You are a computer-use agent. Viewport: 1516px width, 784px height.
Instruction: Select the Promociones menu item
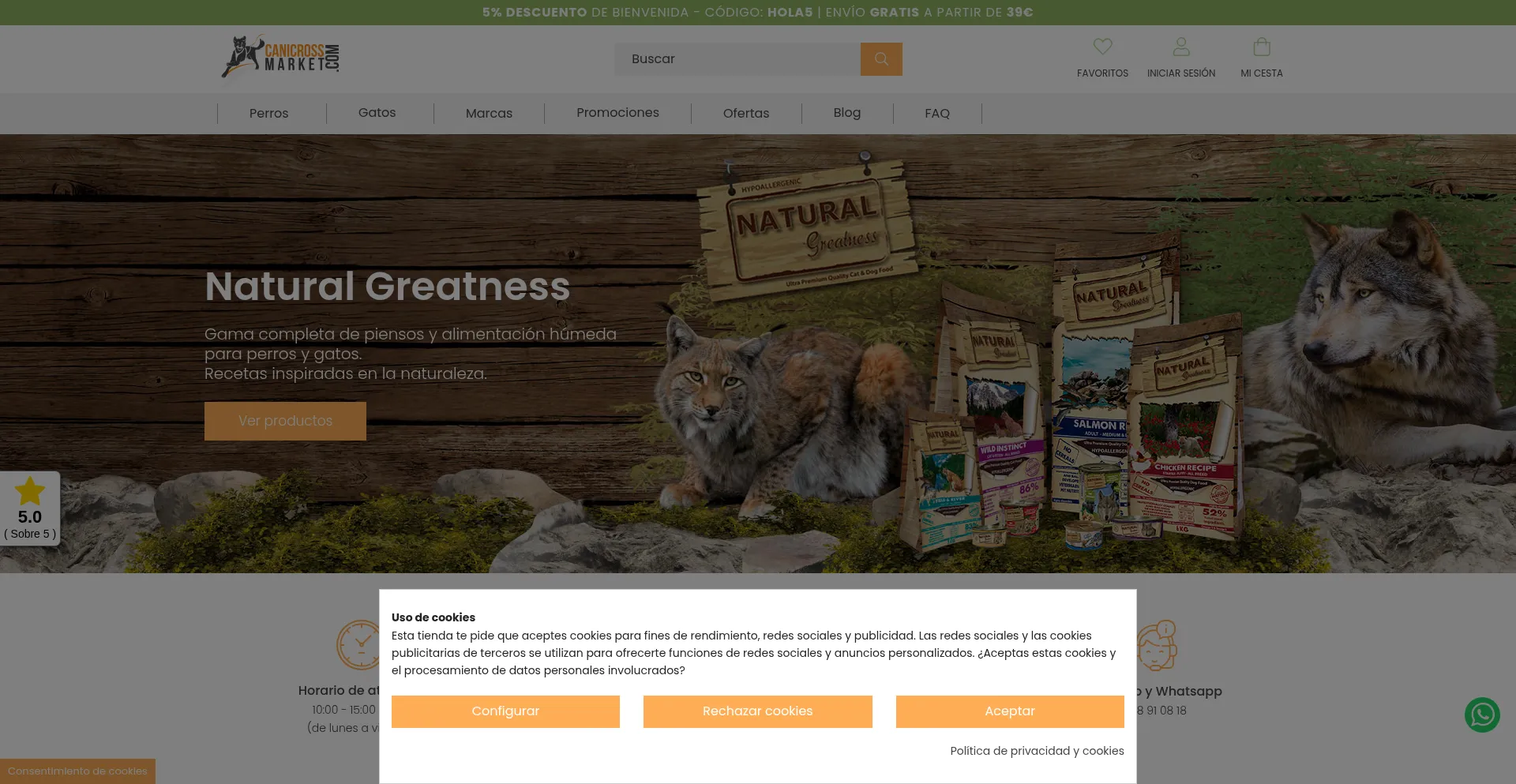coord(617,113)
